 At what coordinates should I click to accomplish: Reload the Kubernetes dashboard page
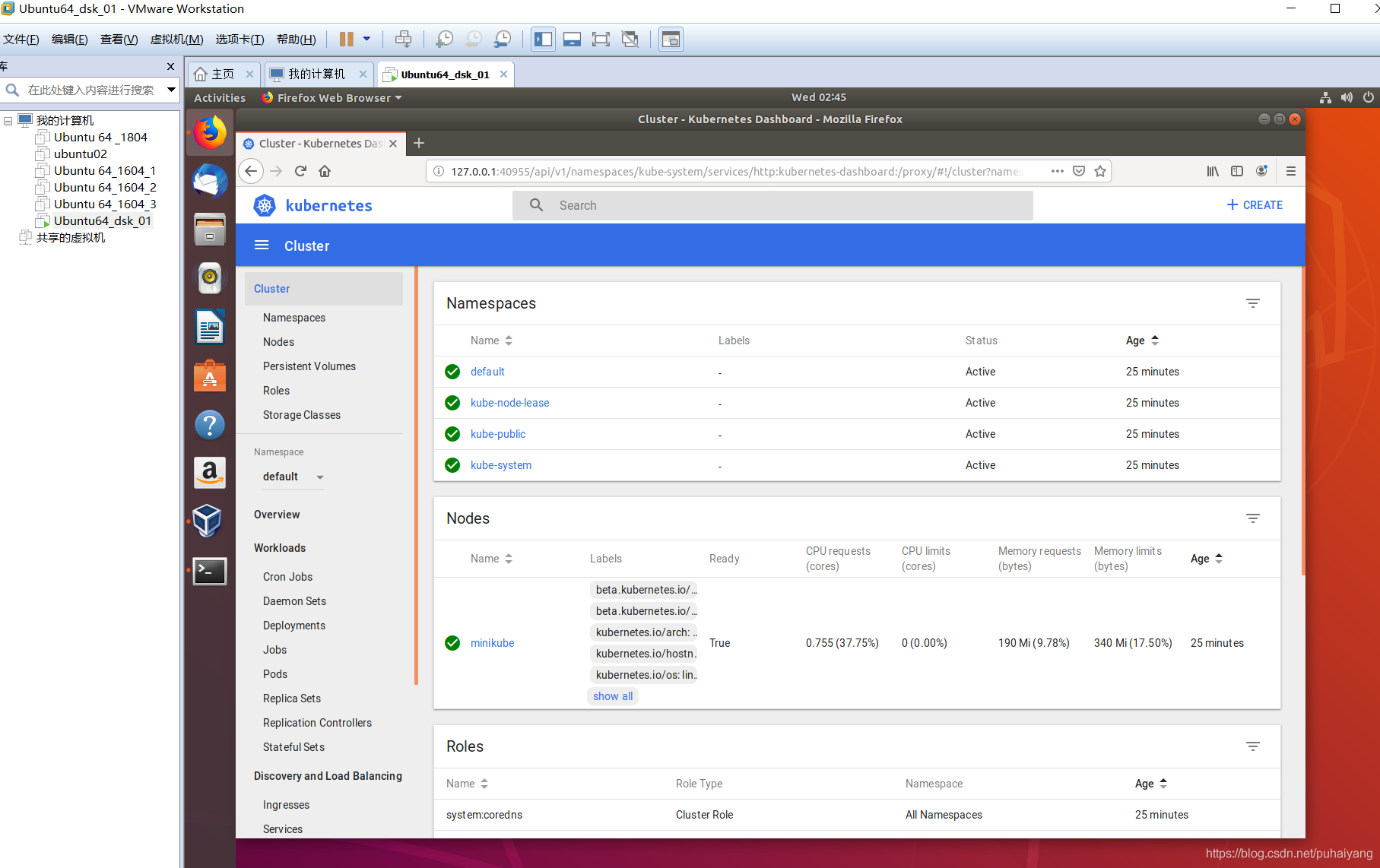(300, 171)
